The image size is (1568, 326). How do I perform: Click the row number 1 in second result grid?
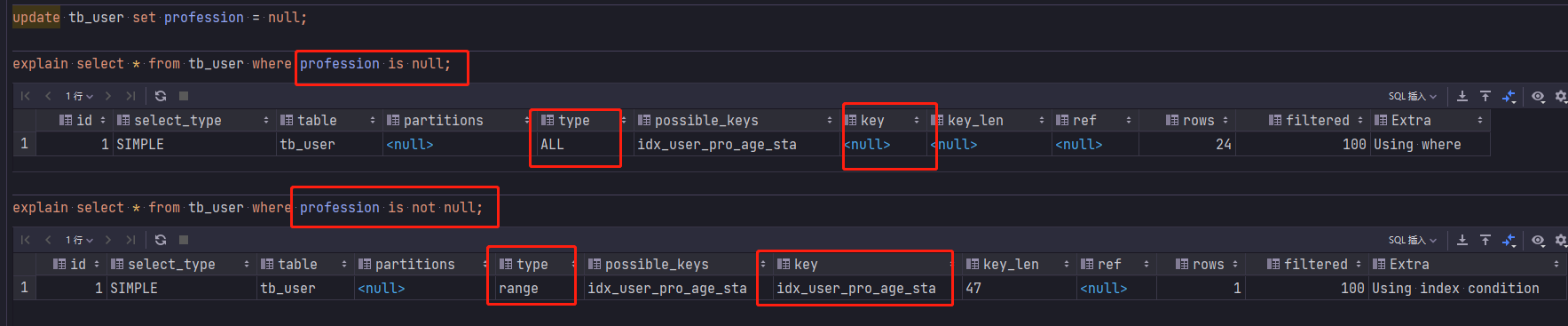[24, 288]
